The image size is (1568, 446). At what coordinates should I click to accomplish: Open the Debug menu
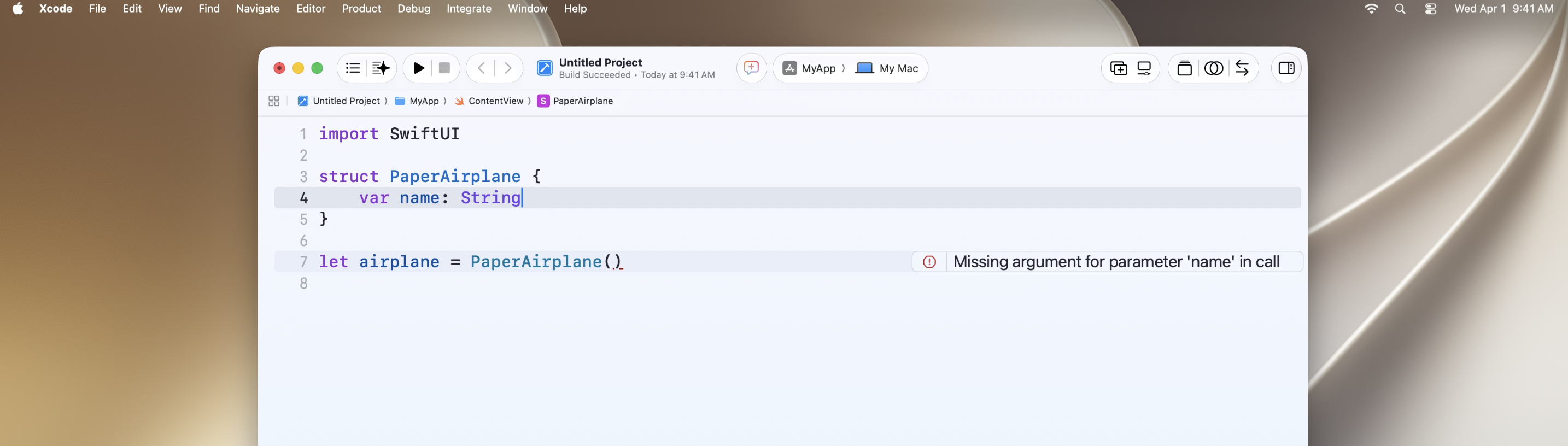414,9
